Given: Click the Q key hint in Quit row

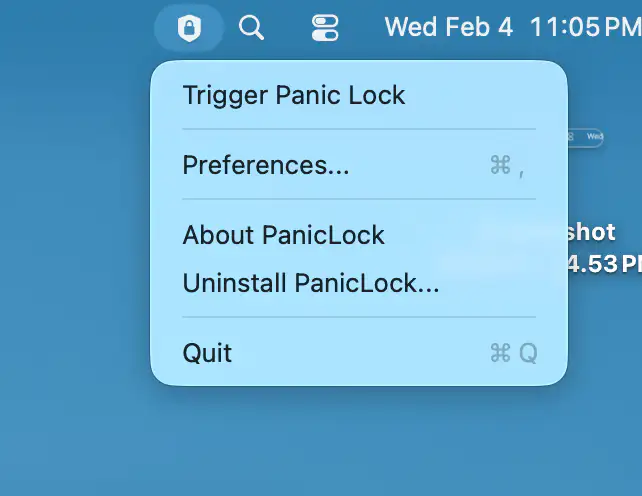Looking at the screenshot, I should tap(528, 353).
